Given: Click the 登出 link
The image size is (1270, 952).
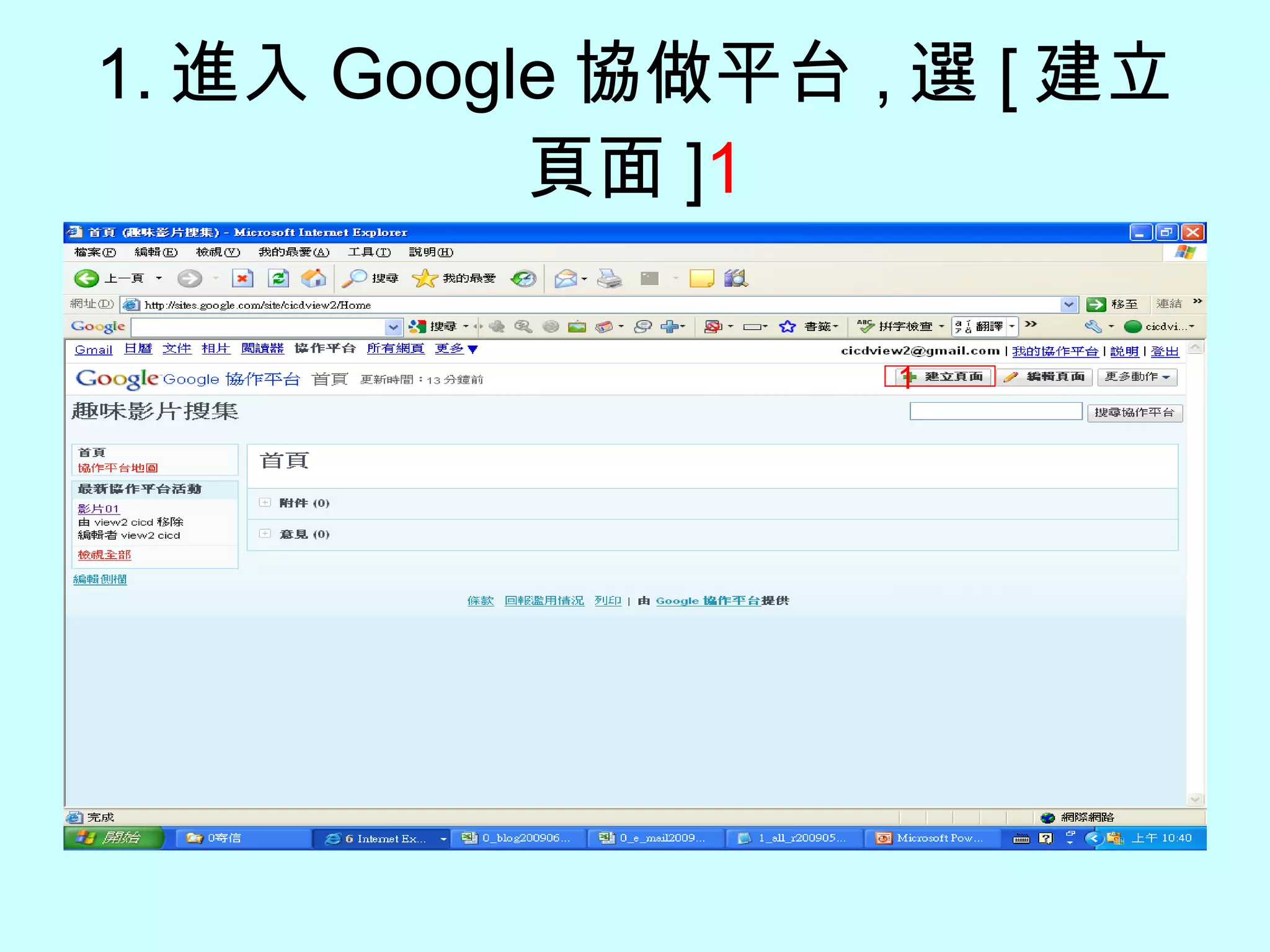Looking at the screenshot, I should [x=1165, y=351].
